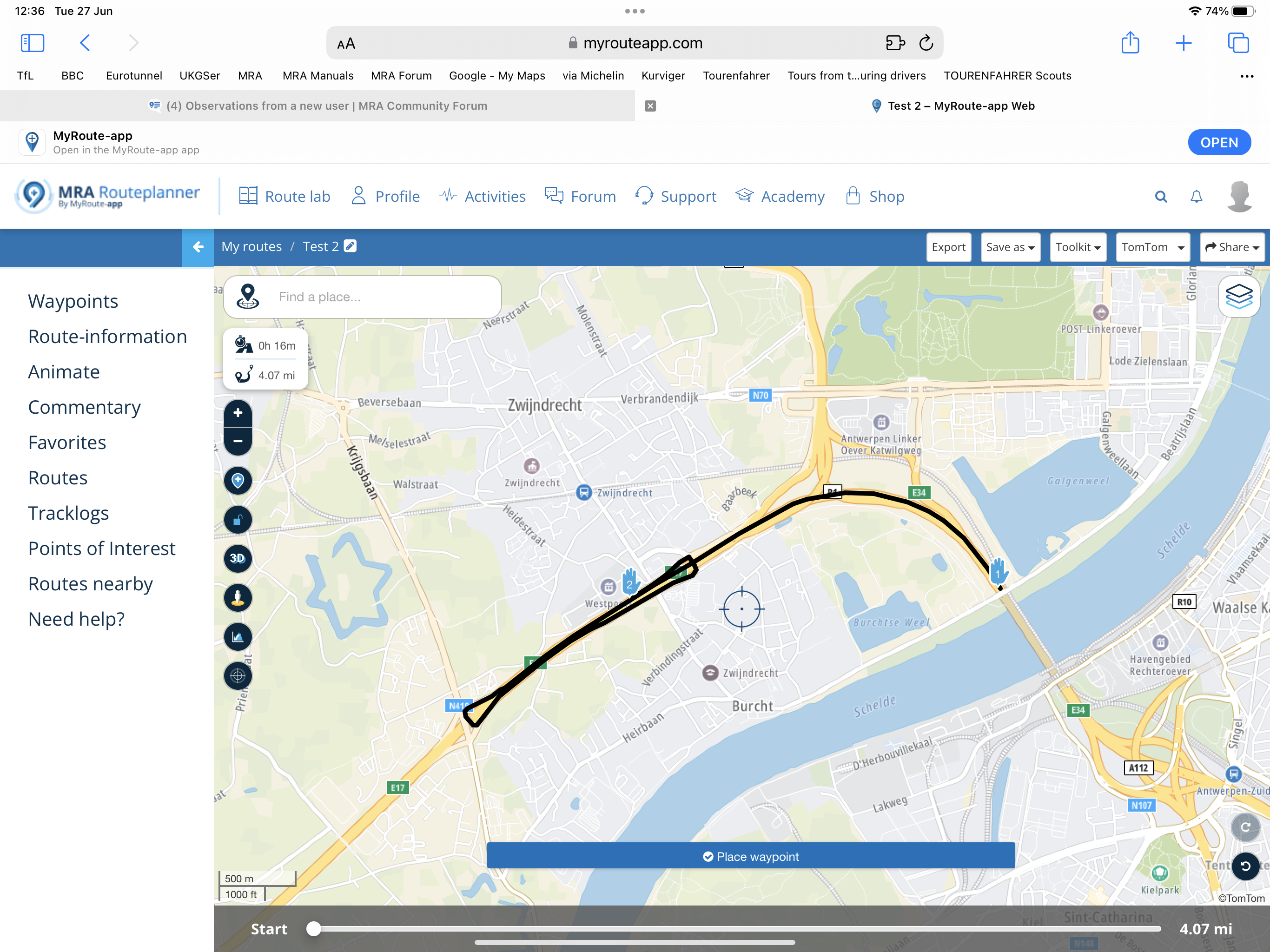Edit route name pencil icon
This screenshot has height=952, width=1270.
350,246
